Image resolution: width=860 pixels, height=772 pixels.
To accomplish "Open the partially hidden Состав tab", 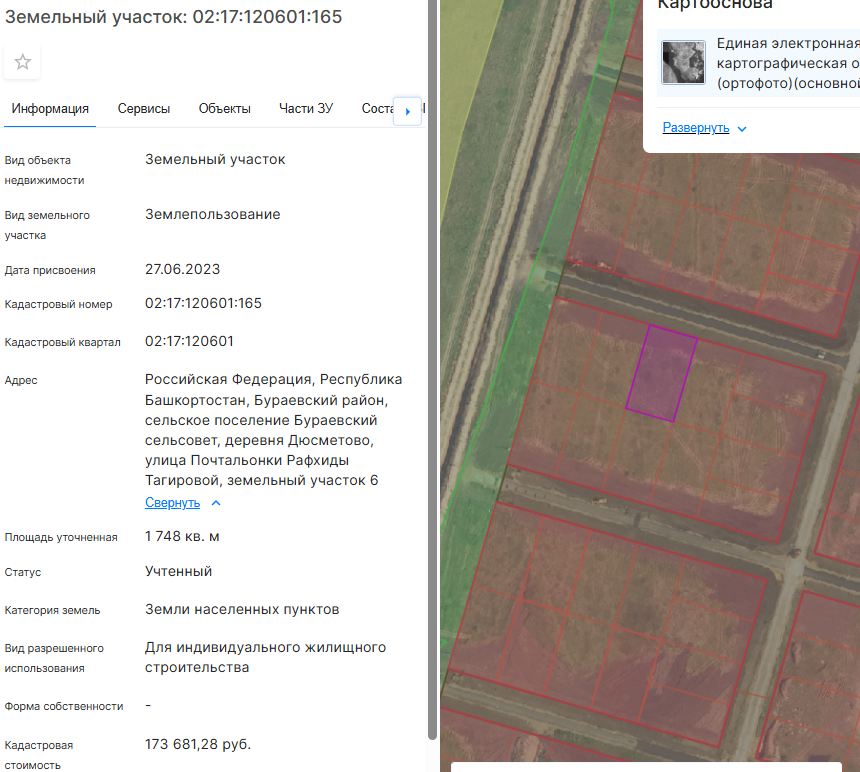I will click(x=377, y=109).
